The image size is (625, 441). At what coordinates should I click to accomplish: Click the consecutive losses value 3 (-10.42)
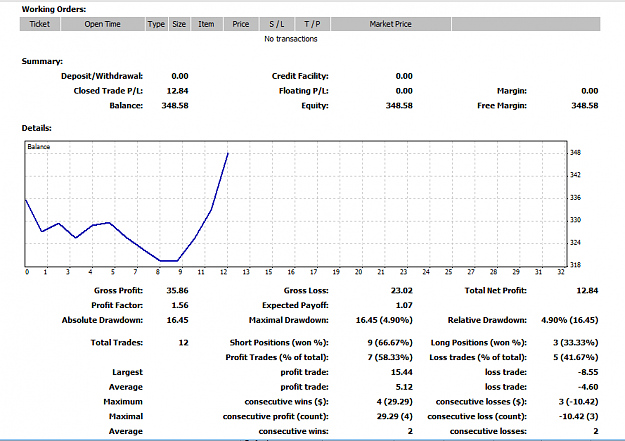click(x=578, y=402)
